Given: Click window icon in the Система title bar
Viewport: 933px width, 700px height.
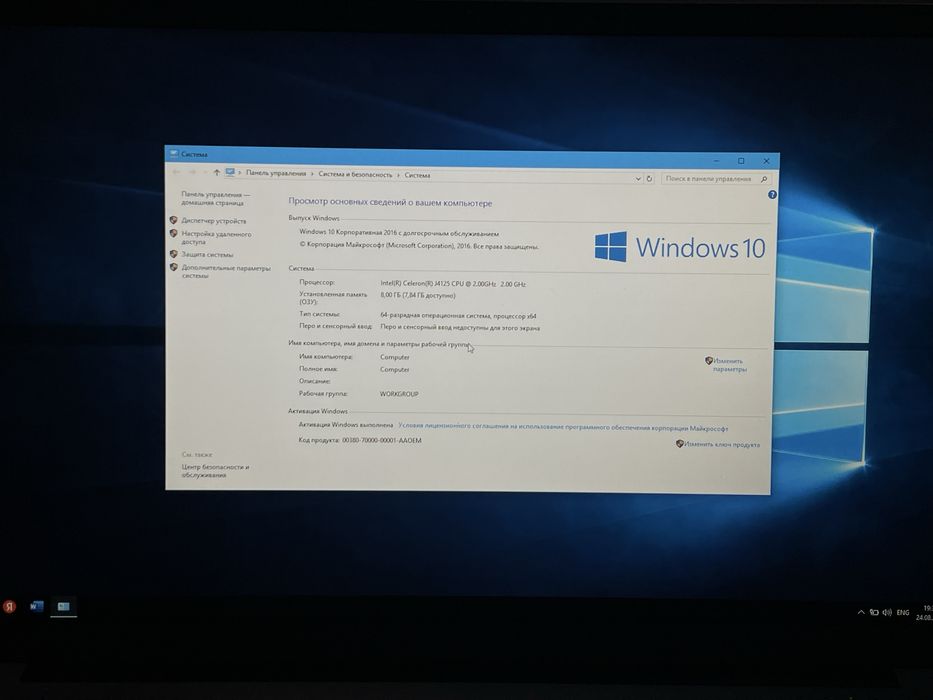Looking at the screenshot, I should (x=173, y=154).
